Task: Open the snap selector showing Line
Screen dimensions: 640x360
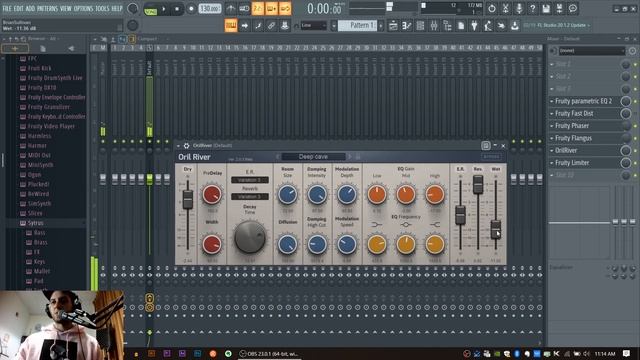Action: pyautogui.click(x=313, y=25)
